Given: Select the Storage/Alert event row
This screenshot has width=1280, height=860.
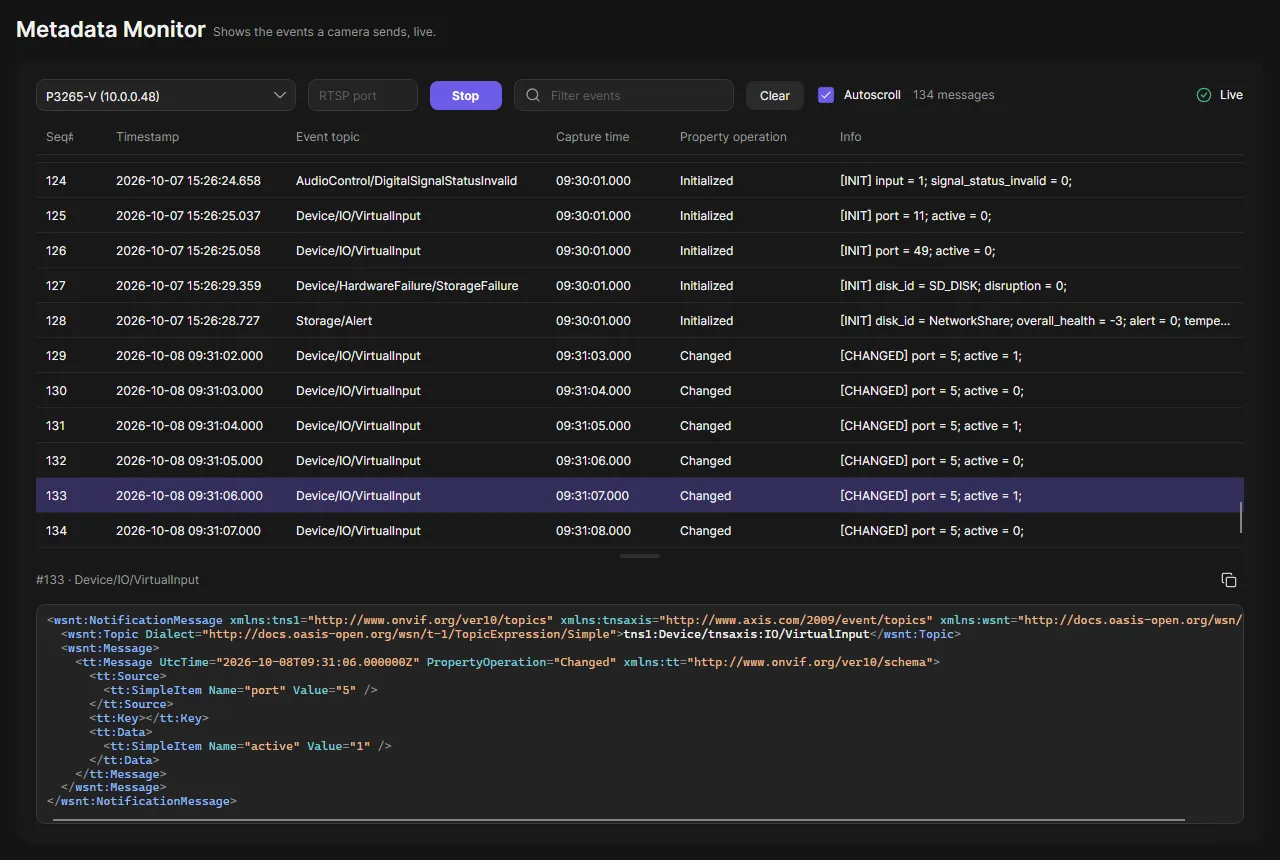Looking at the screenshot, I should (640, 321).
